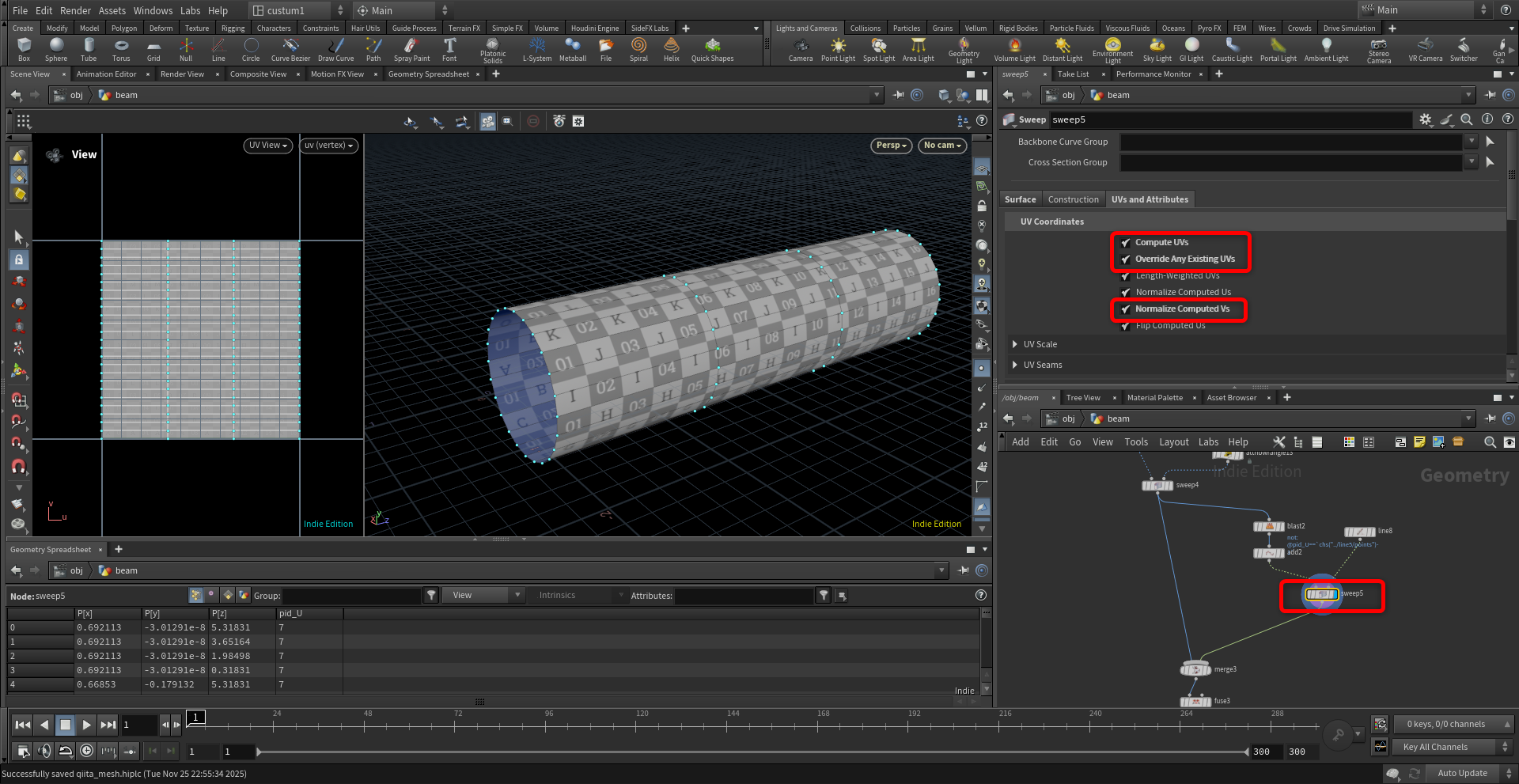1519x784 pixels.
Task: Click the Backbone Curve Group field
Action: (x=1291, y=142)
